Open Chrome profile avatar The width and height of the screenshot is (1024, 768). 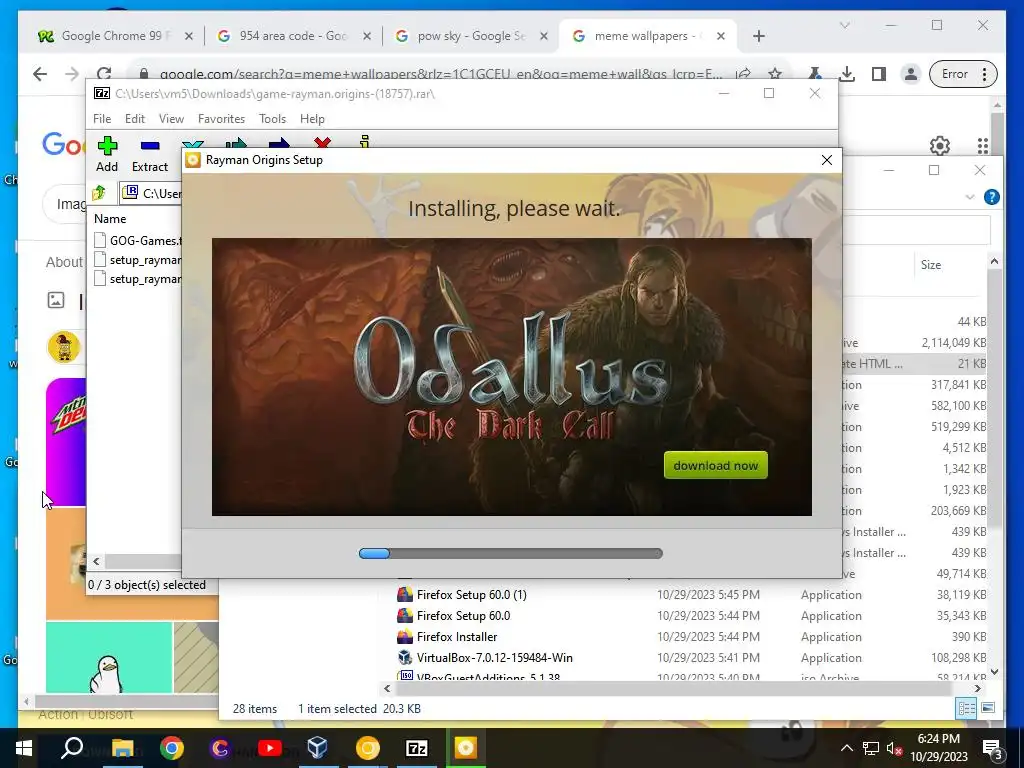click(910, 74)
